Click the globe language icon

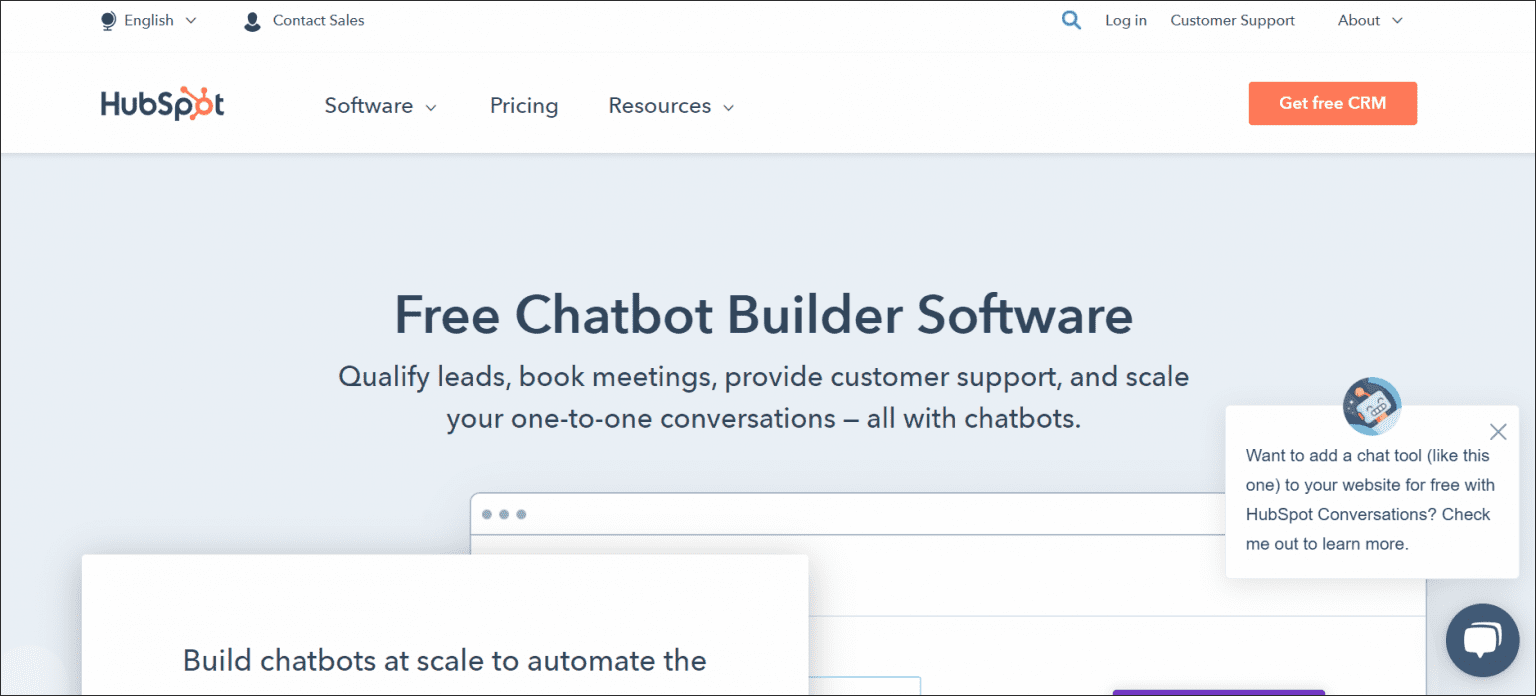108,21
